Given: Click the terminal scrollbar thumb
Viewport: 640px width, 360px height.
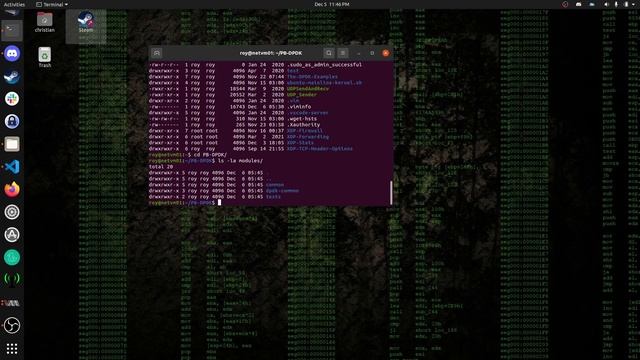Looking at the screenshot, I should coord(391,193).
